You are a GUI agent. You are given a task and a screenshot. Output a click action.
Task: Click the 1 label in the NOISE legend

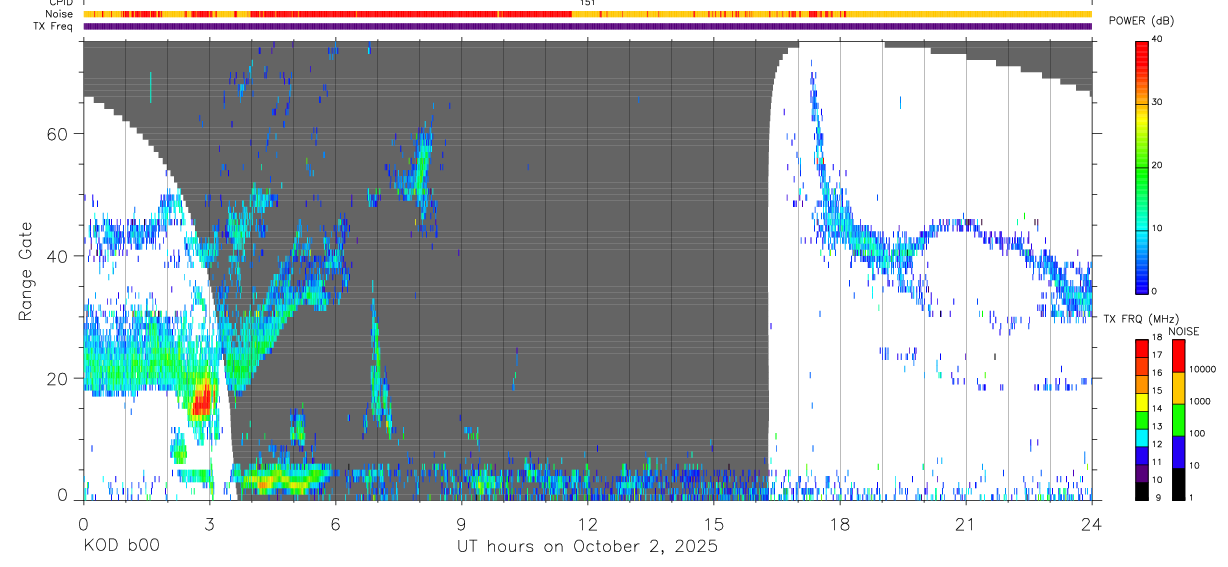1190,497
